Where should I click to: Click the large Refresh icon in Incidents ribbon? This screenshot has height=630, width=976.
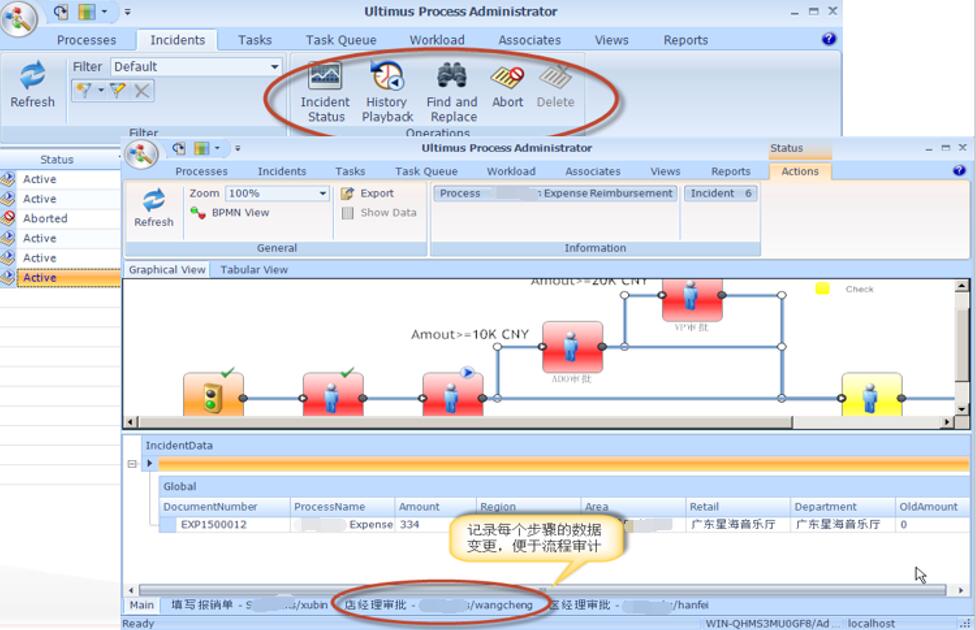32,76
